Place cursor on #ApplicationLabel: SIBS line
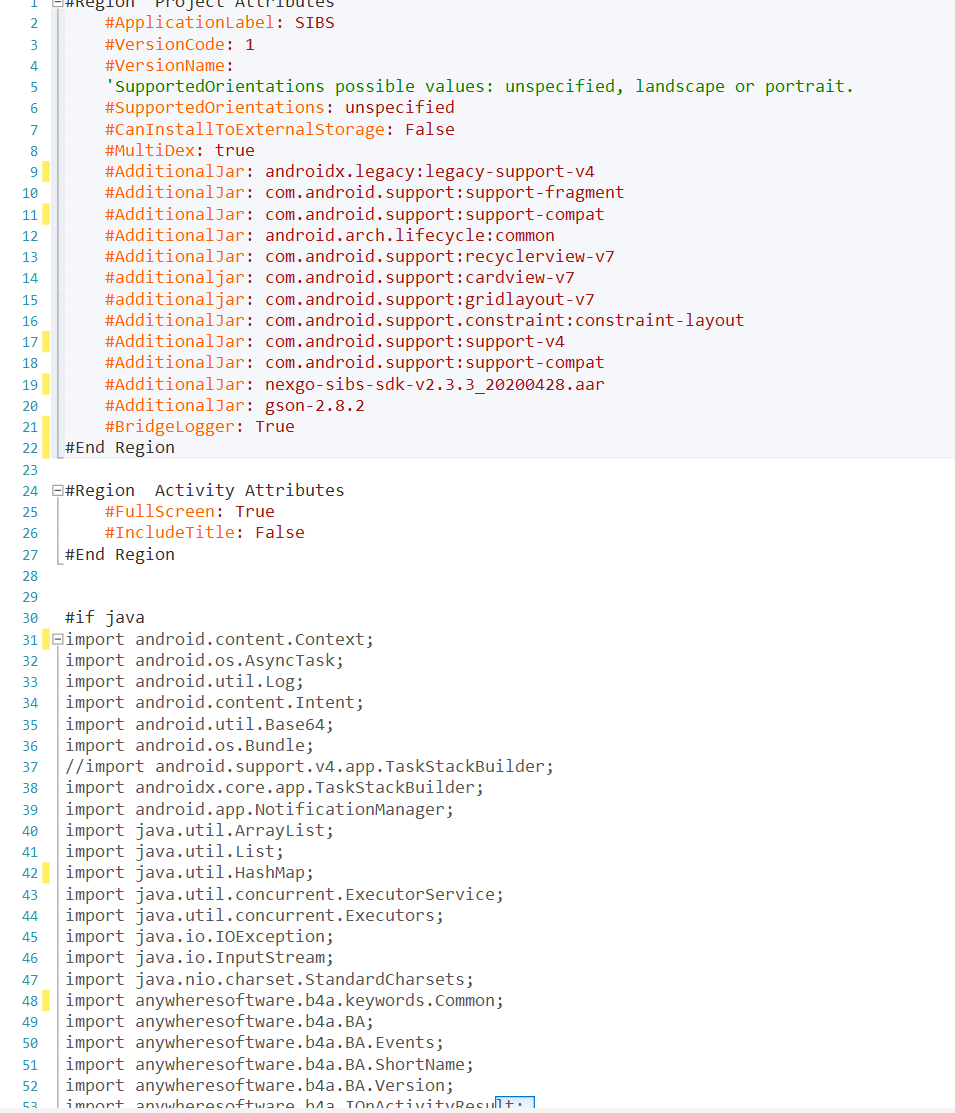Screen dimensions: 955x1113 [x=219, y=23]
